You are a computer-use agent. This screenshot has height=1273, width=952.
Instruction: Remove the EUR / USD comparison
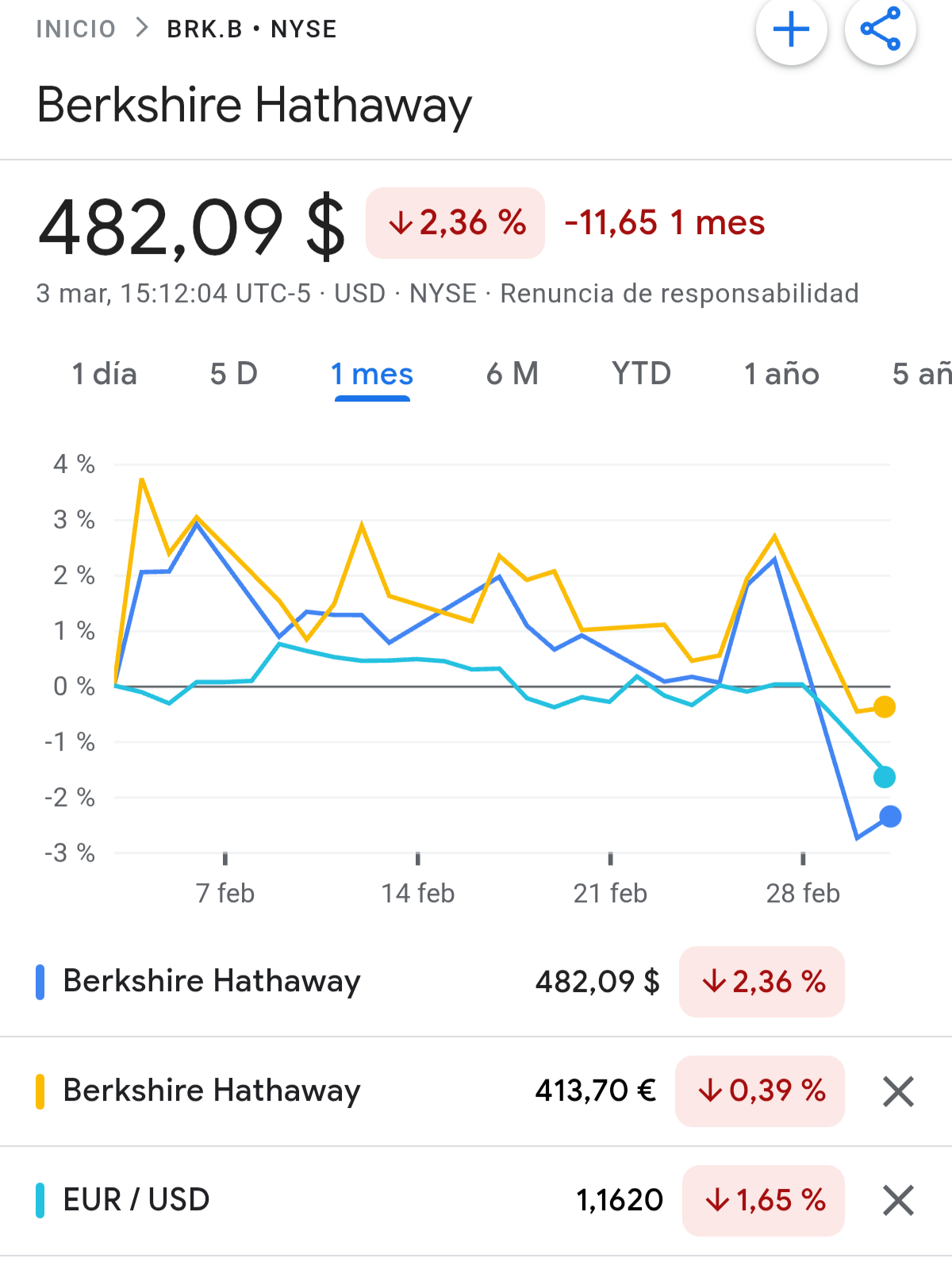(x=898, y=1200)
